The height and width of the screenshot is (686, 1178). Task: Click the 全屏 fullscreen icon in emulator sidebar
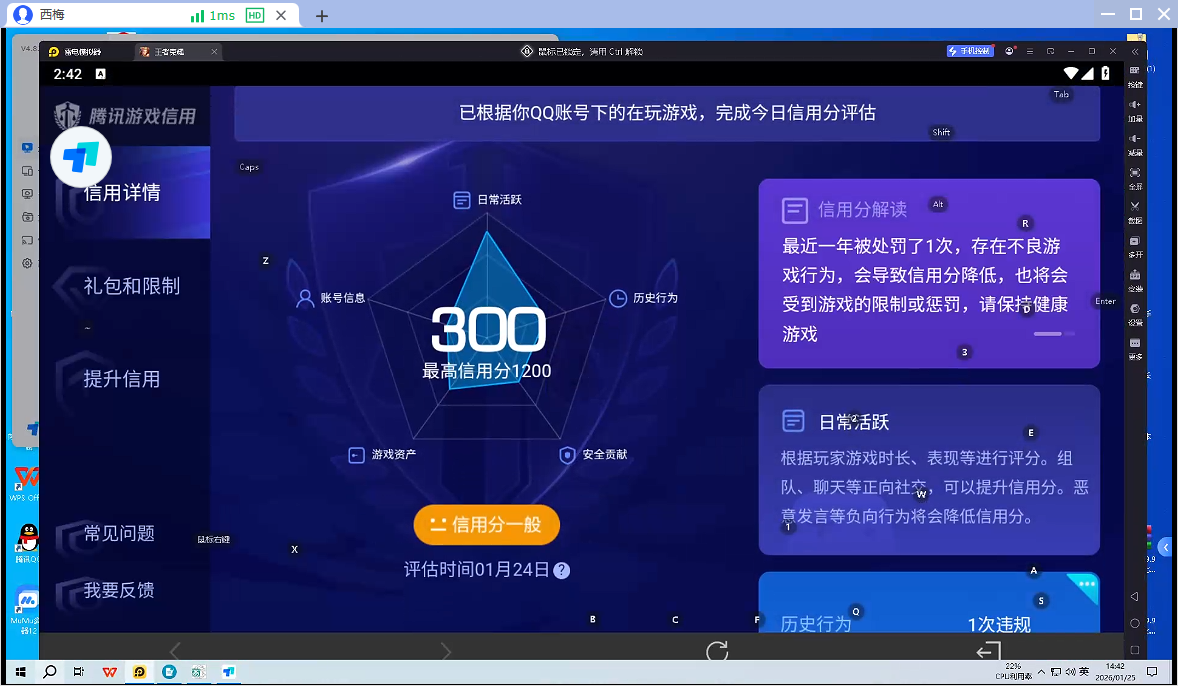[1135, 170]
